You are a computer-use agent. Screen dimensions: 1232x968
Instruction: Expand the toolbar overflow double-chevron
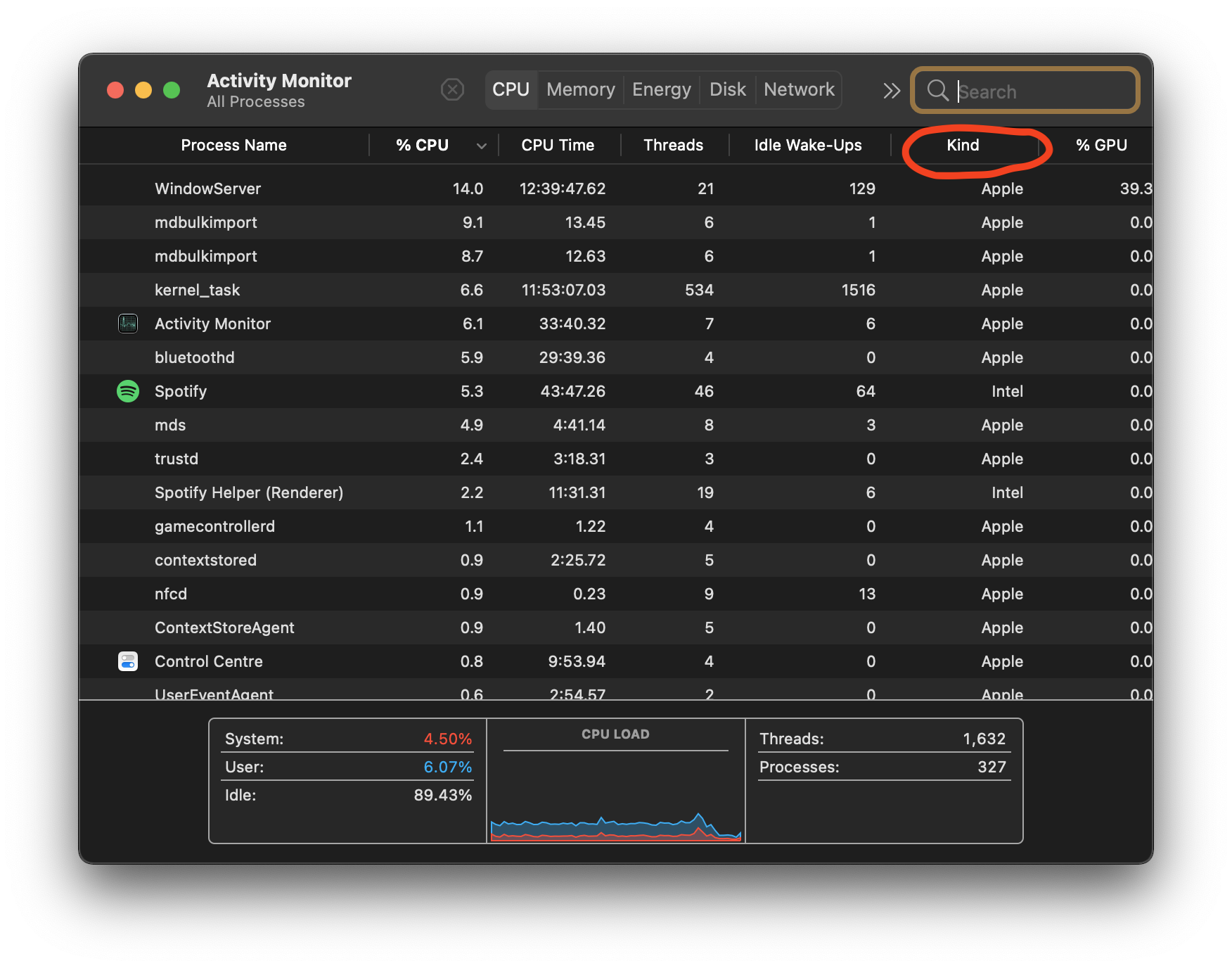[x=892, y=91]
